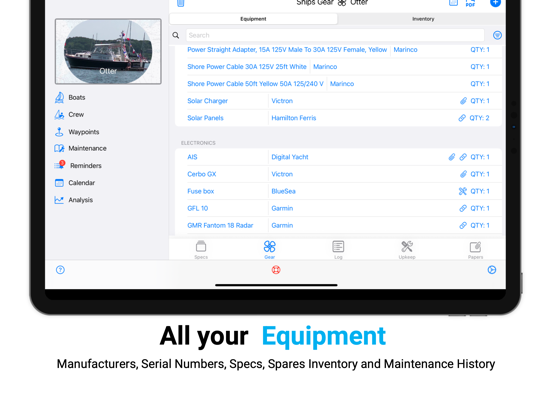
Task: Switch to the Inventory segment
Action: (x=423, y=19)
